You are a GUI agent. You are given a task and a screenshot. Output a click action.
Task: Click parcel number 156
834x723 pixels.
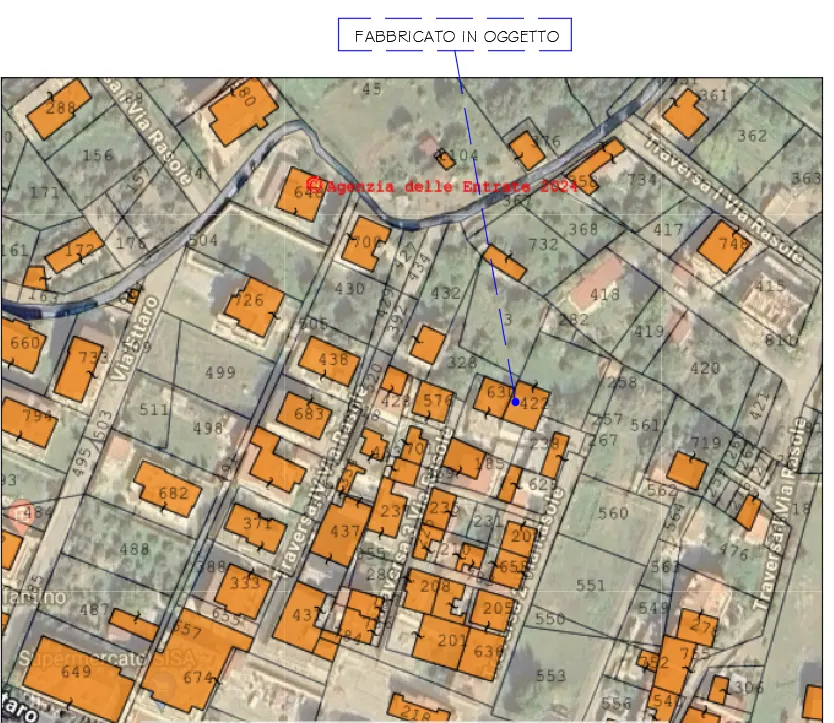click(97, 155)
